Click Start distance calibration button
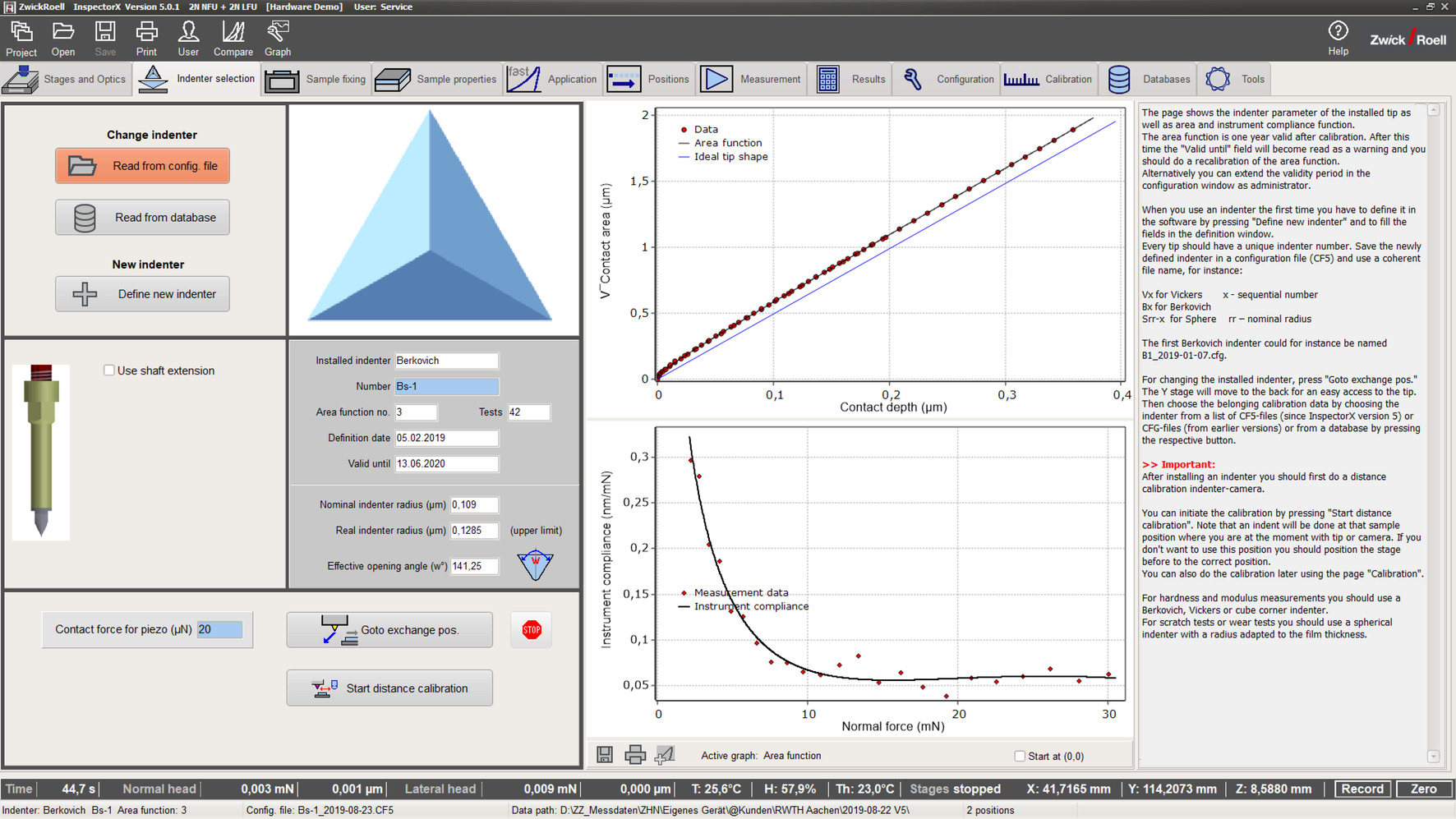This screenshot has height=819, width=1456. click(x=389, y=688)
